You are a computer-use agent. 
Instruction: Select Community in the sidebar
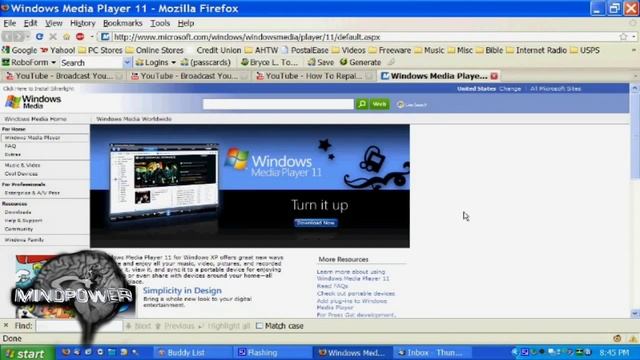[x=19, y=229]
